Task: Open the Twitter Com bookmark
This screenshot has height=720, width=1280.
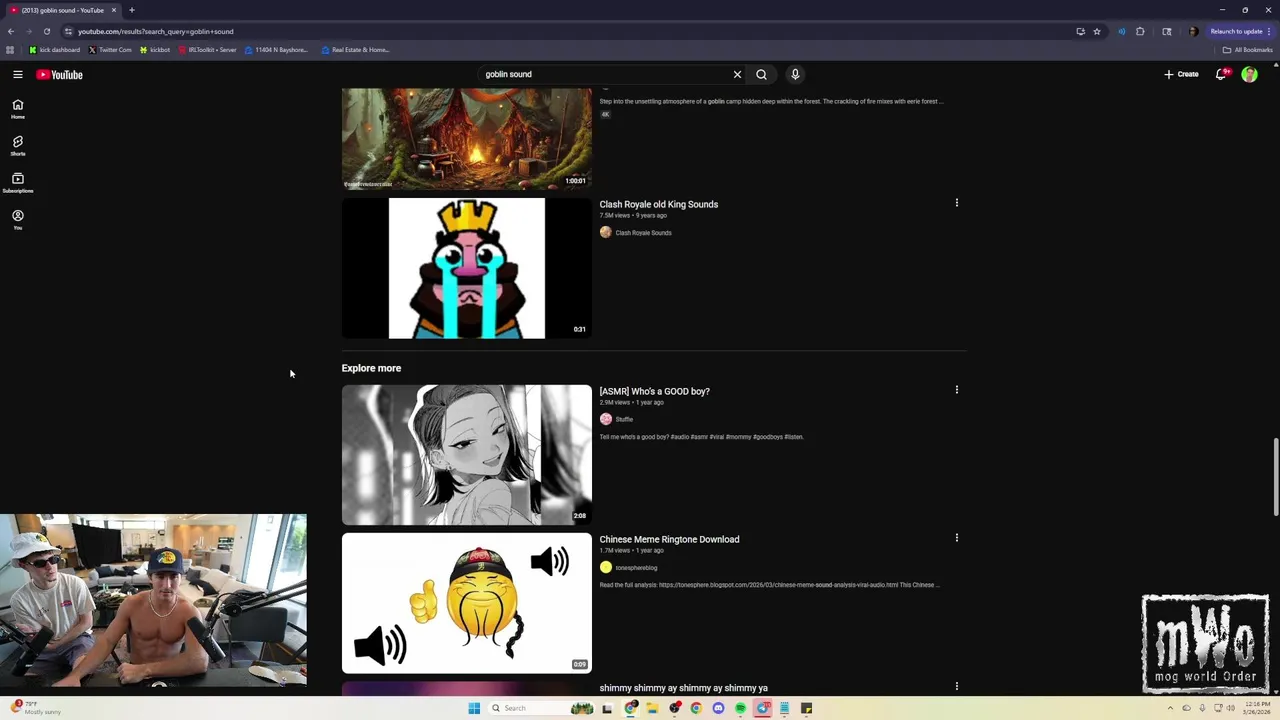Action: pyautogui.click(x=110, y=50)
